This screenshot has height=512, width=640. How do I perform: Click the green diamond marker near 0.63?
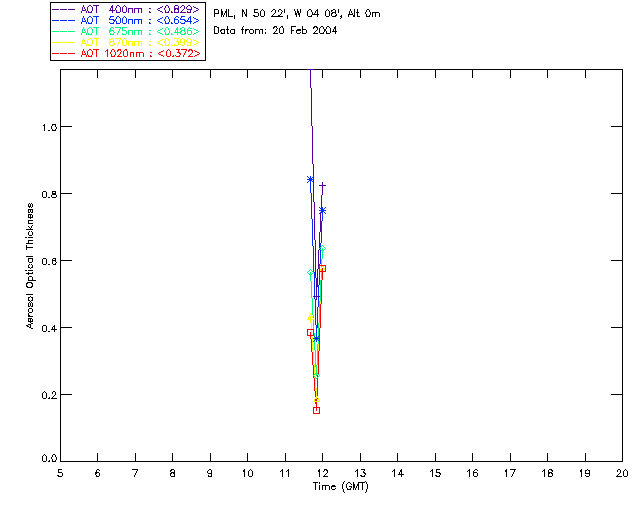(322, 248)
